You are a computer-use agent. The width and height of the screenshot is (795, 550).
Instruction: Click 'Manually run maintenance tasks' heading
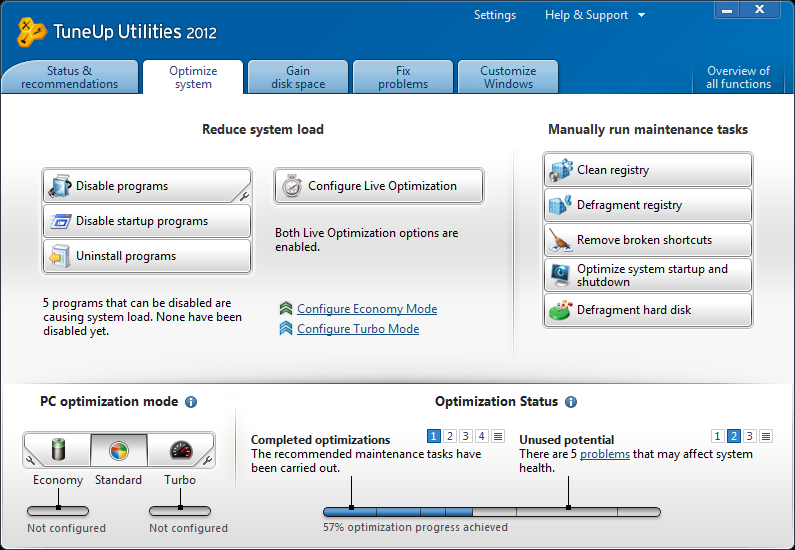click(648, 130)
